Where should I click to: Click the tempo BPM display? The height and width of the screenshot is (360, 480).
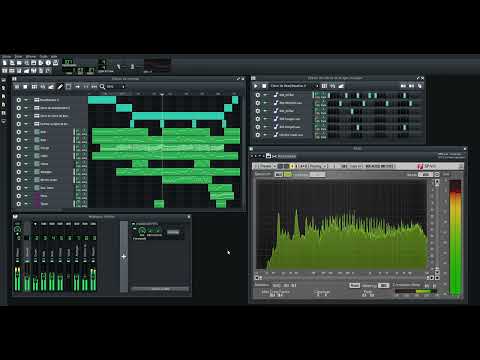[68, 62]
